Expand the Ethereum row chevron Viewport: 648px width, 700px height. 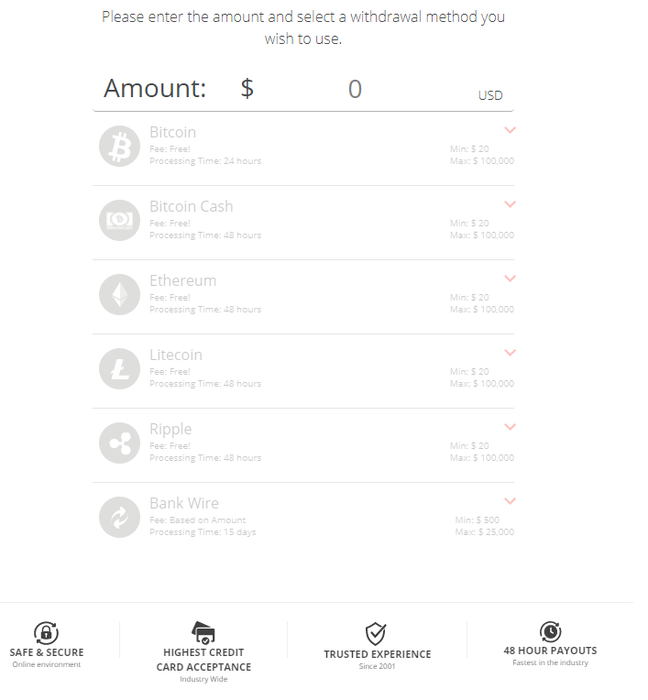pos(510,278)
